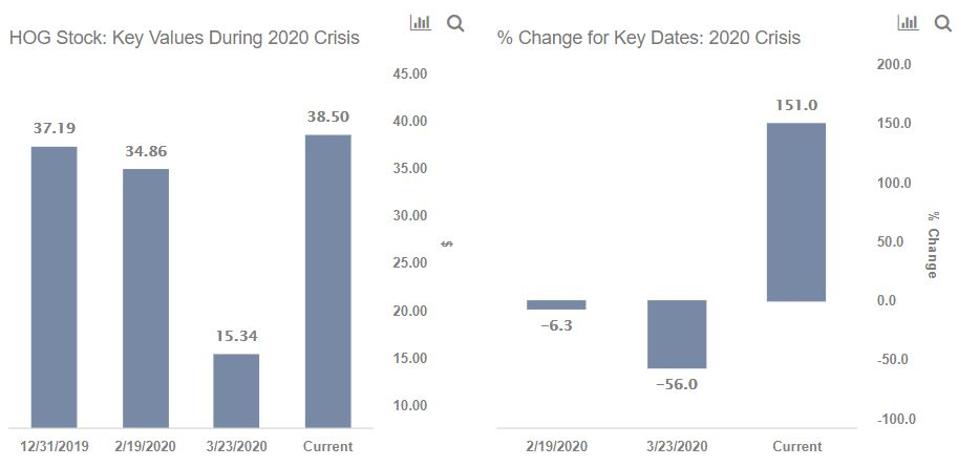Select the 12/31/2019 bar in the stock chart

click(x=54, y=287)
